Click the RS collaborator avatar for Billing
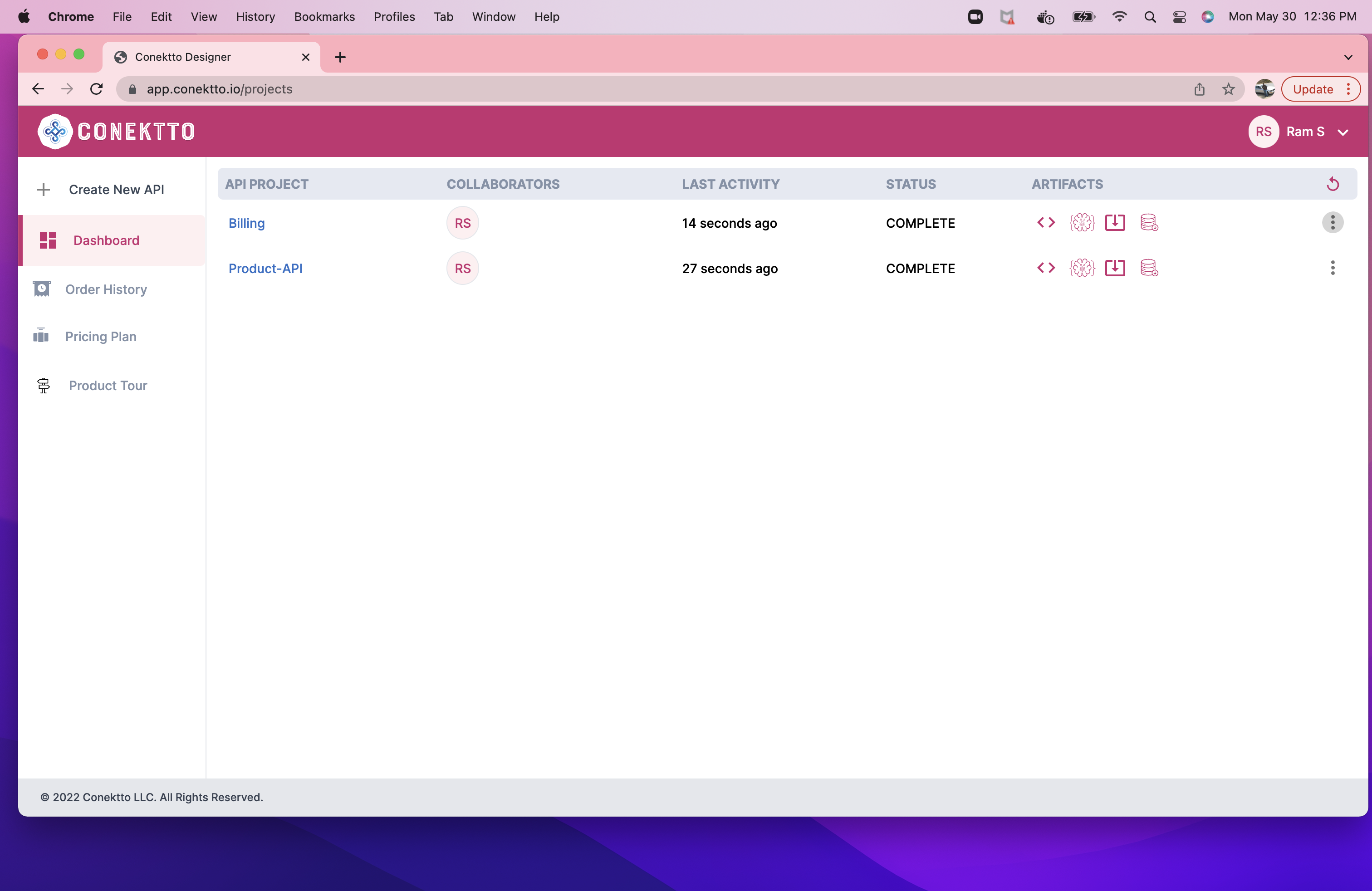Image resolution: width=1372 pixels, height=891 pixels. coord(462,223)
